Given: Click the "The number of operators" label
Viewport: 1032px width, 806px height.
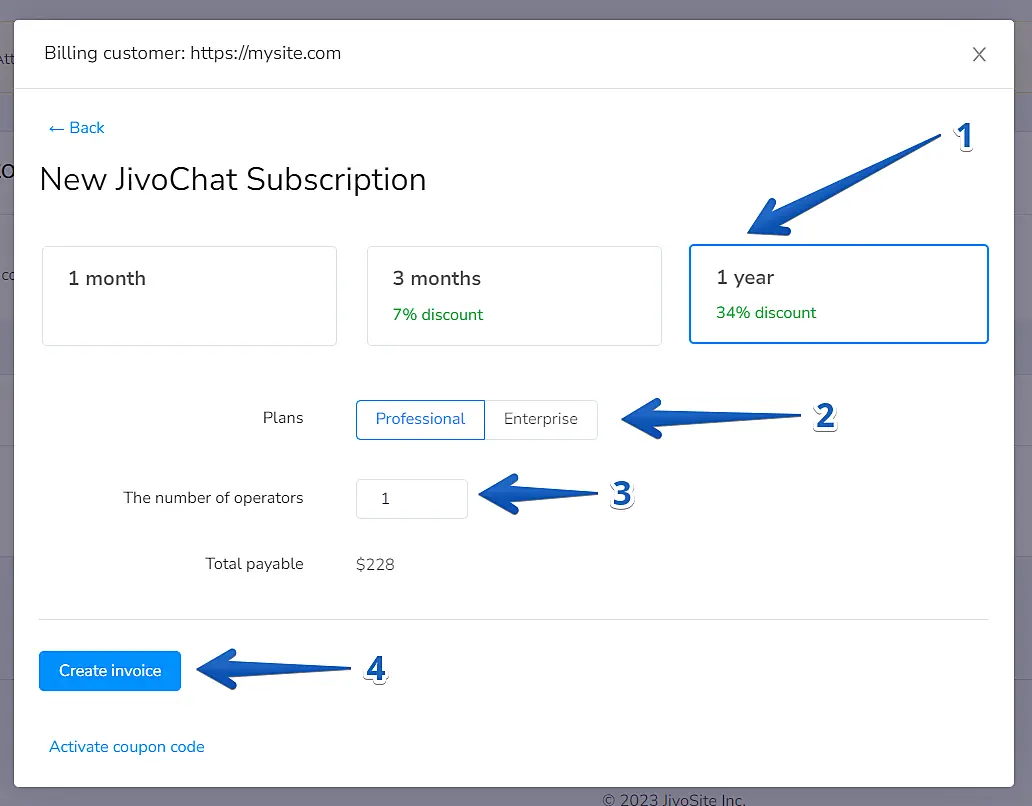Looking at the screenshot, I should [x=213, y=498].
